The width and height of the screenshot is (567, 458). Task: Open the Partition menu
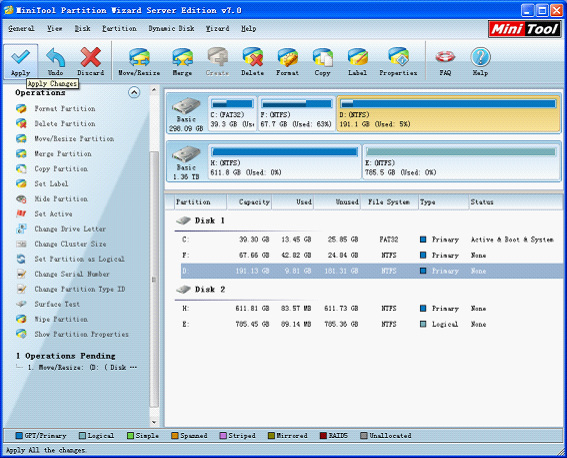click(119, 28)
